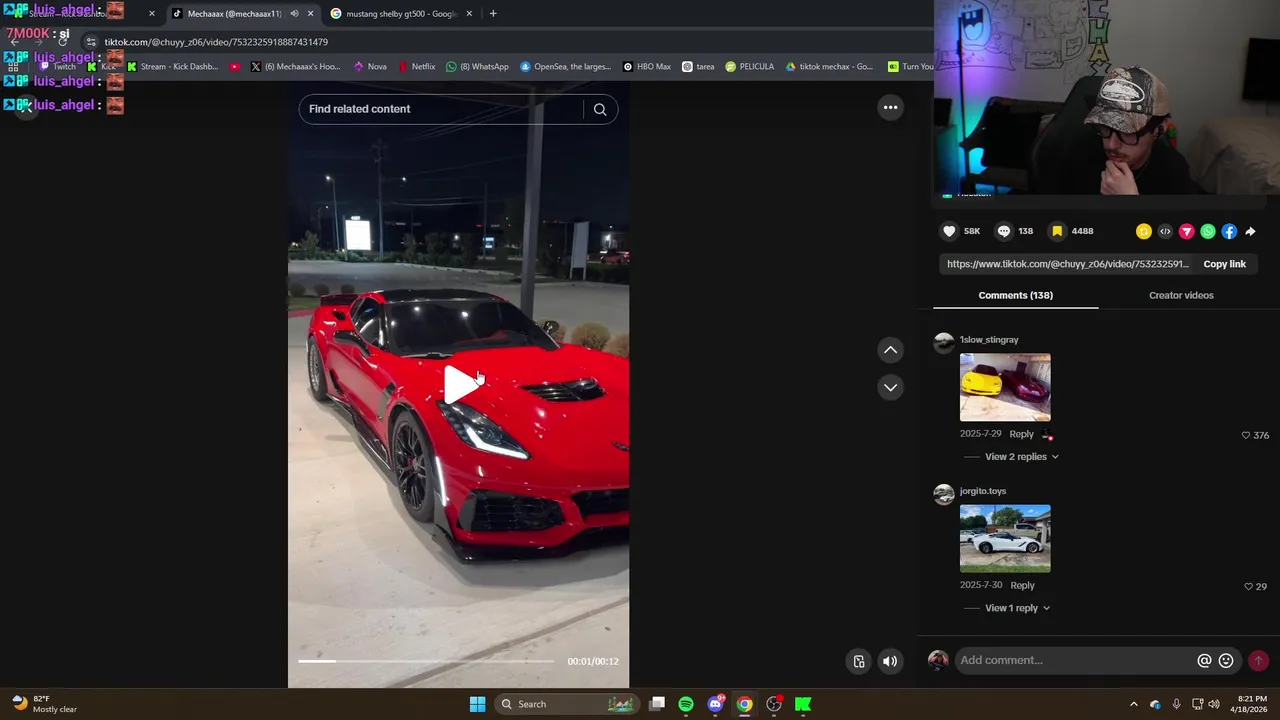The width and height of the screenshot is (1280, 720).
Task: Reply to jorgito.toys comment
Action: click(x=1022, y=585)
